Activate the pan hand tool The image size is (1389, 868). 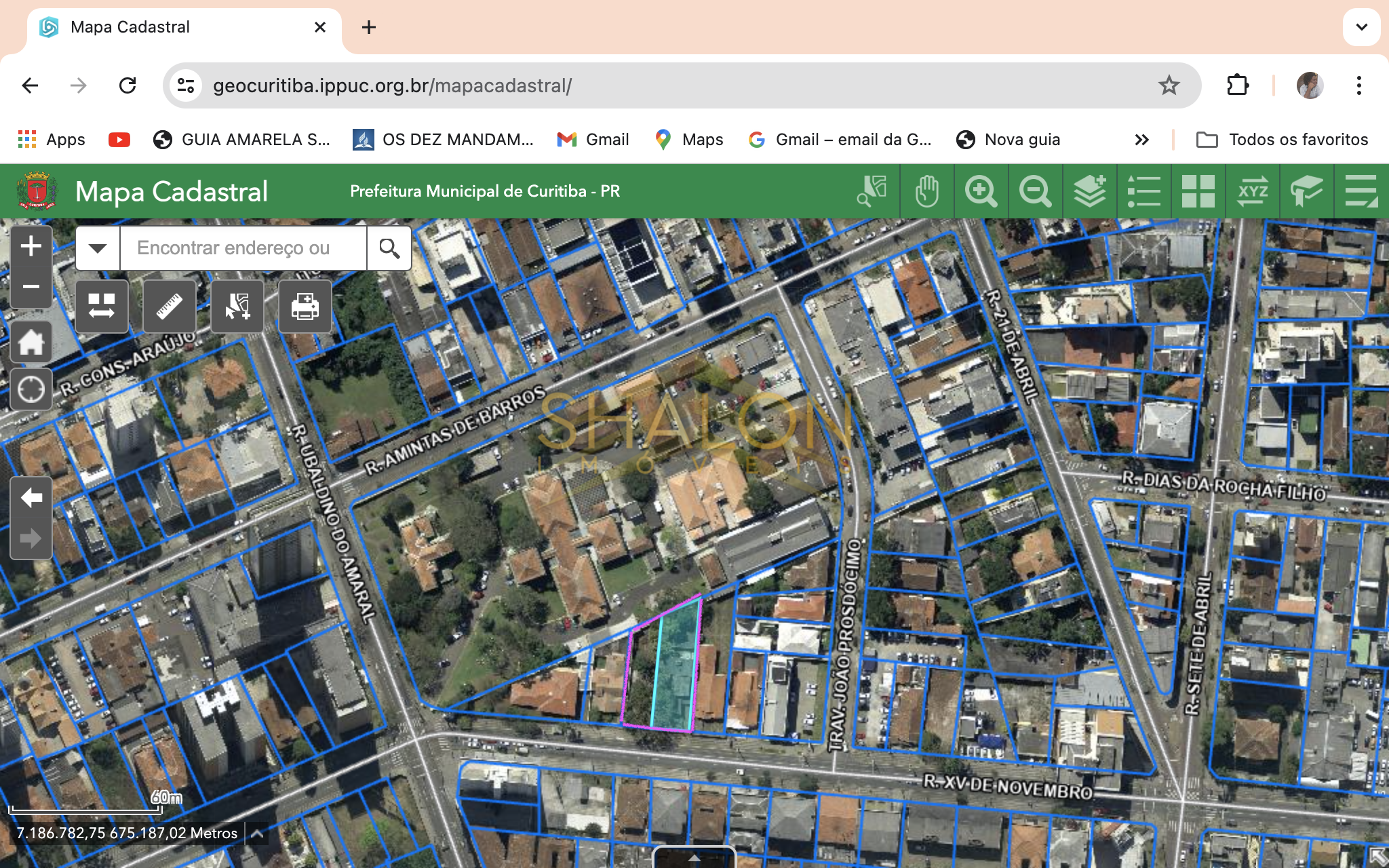(x=926, y=191)
